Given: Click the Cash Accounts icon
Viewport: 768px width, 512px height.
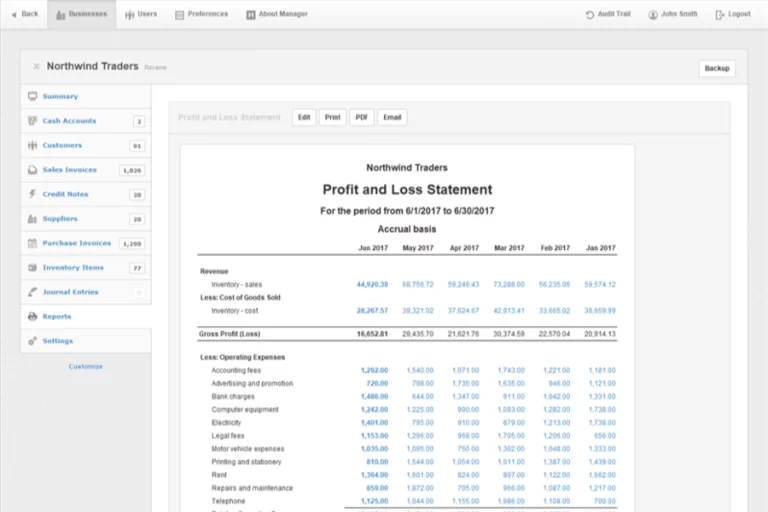Looking at the screenshot, I should tap(32, 121).
